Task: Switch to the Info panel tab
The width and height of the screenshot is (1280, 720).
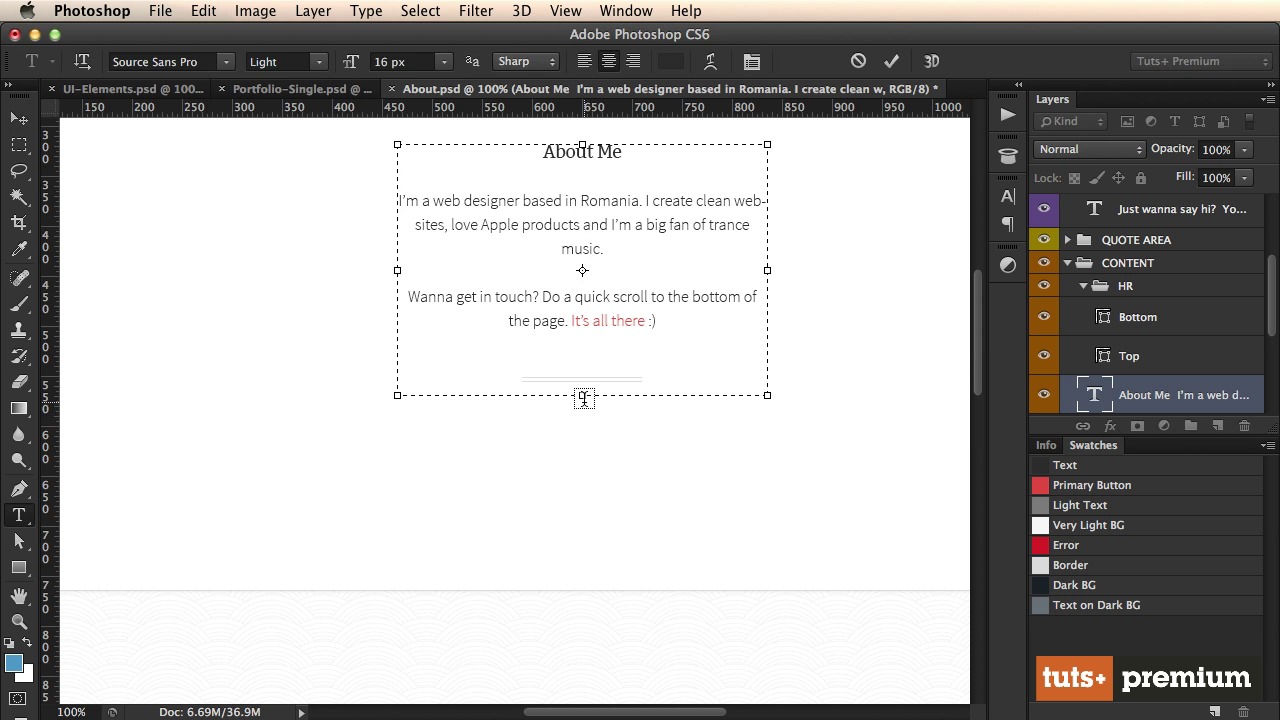Action: pos(1045,445)
